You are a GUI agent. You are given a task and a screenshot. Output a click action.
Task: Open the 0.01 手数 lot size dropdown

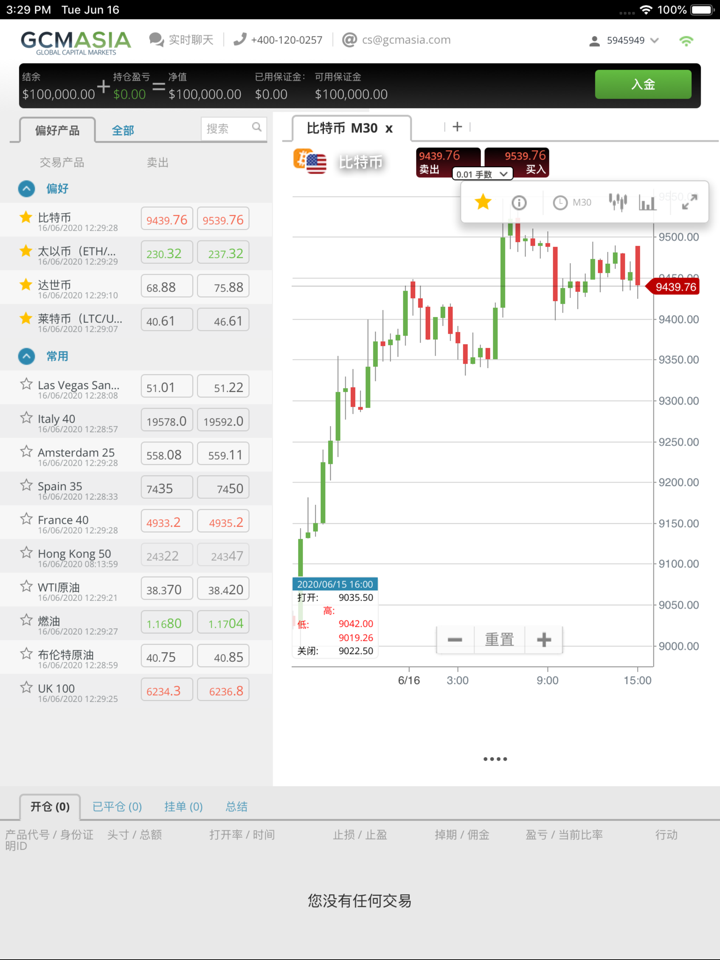[482, 174]
